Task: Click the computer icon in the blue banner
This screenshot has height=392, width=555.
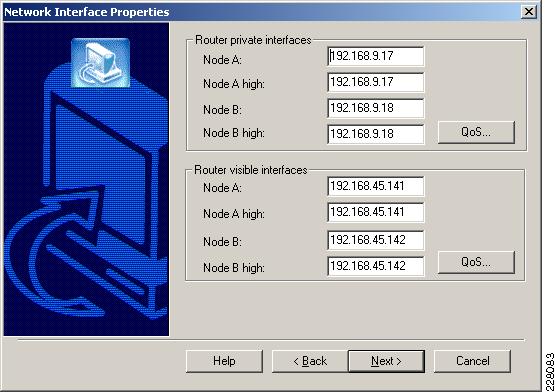Action: (x=101, y=63)
